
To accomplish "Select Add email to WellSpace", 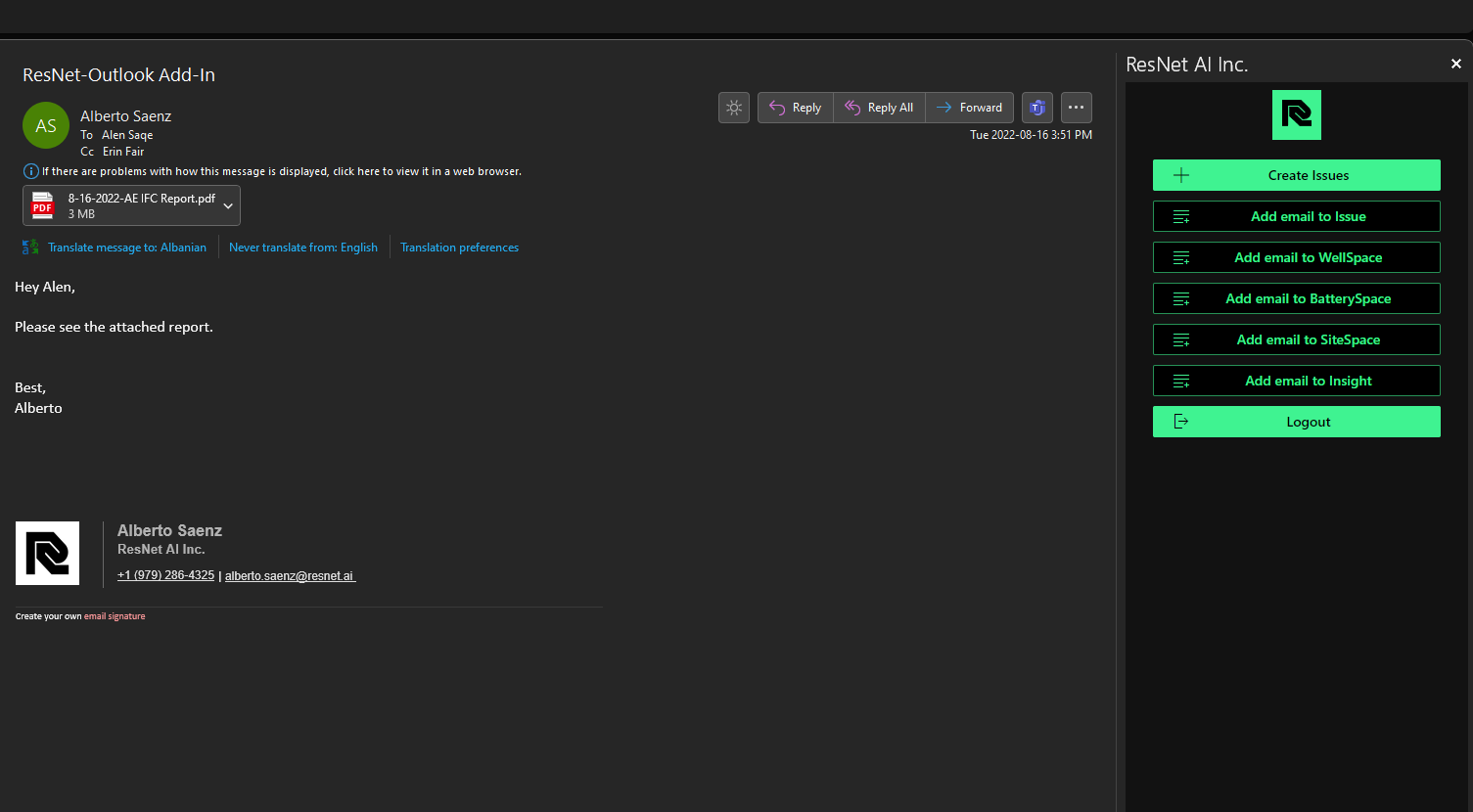I will coord(1296,257).
